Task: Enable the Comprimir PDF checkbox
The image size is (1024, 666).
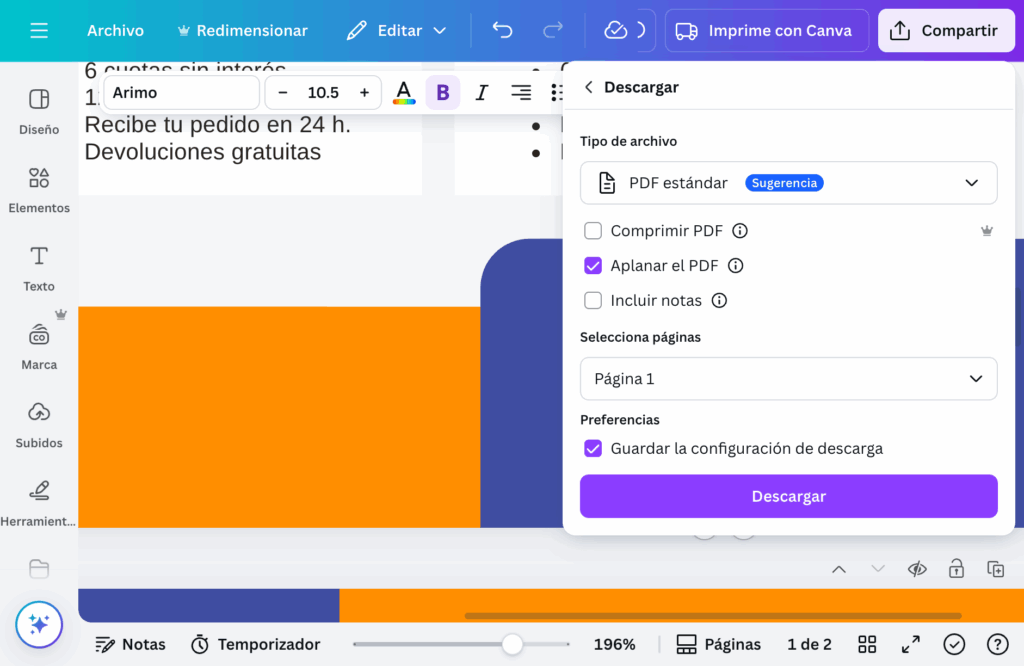Action: click(x=593, y=231)
